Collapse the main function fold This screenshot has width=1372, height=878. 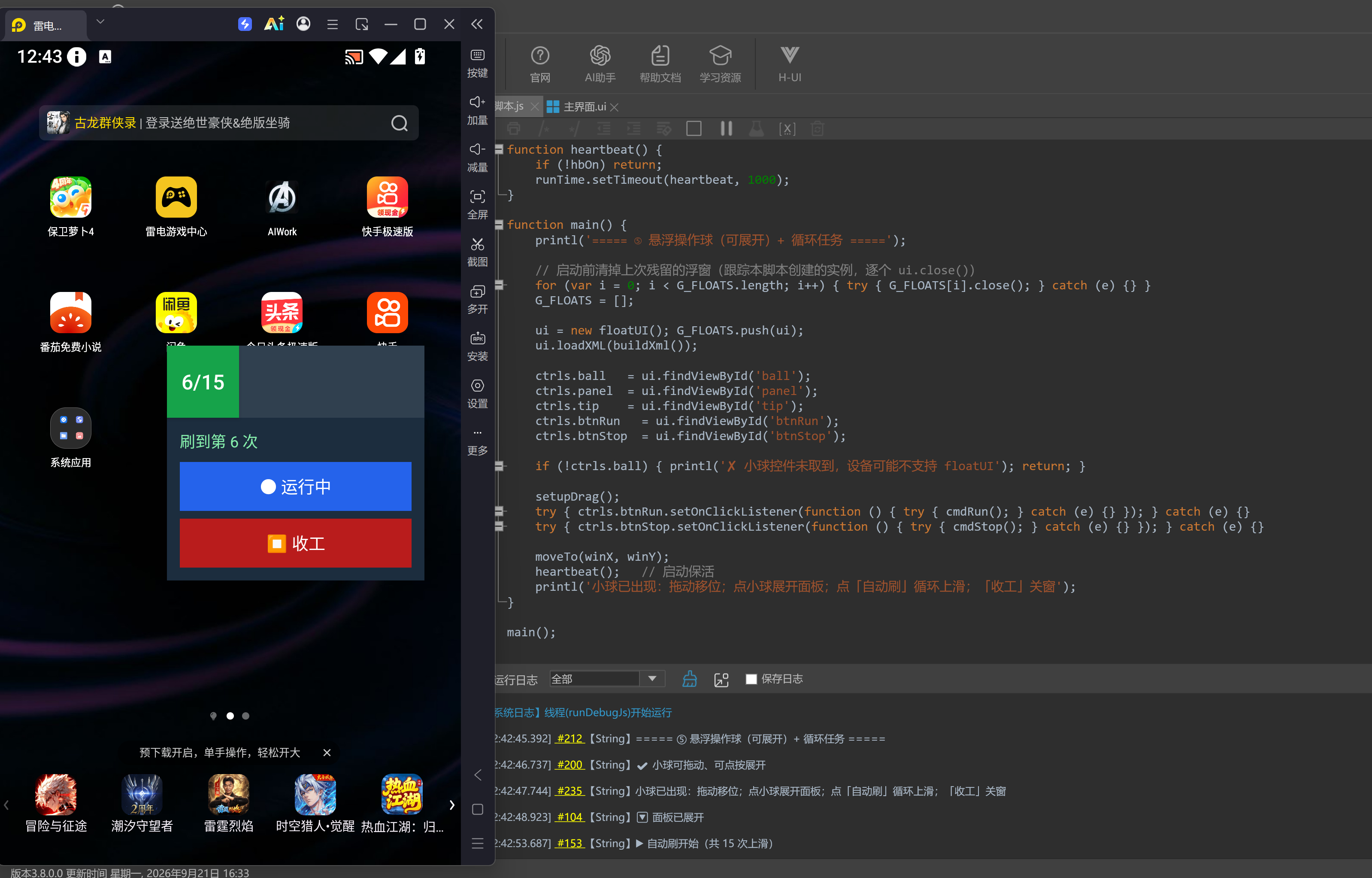[x=499, y=225]
